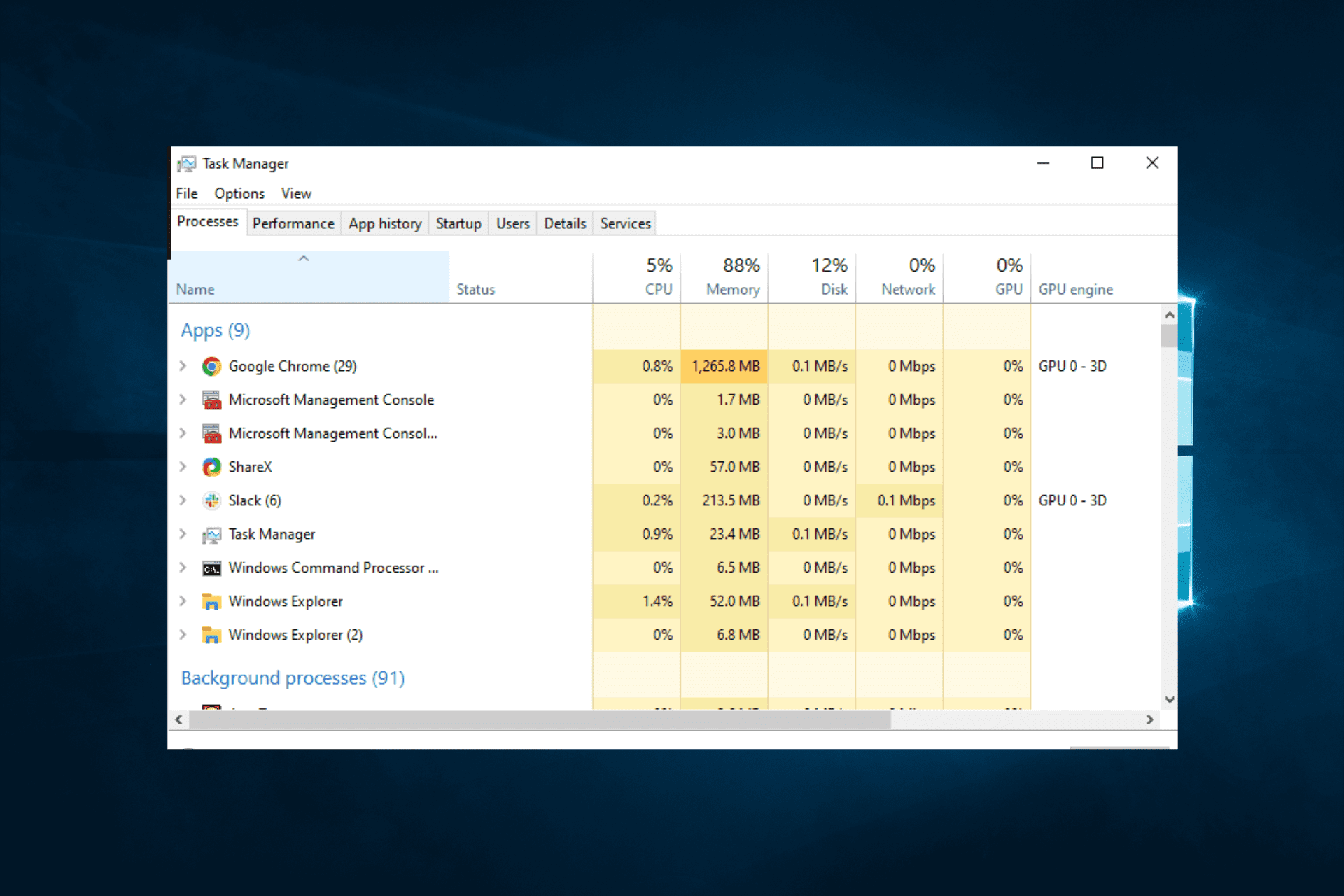Switch to the Services tab
Viewport: 1344px width, 896px height.
pyautogui.click(x=625, y=223)
